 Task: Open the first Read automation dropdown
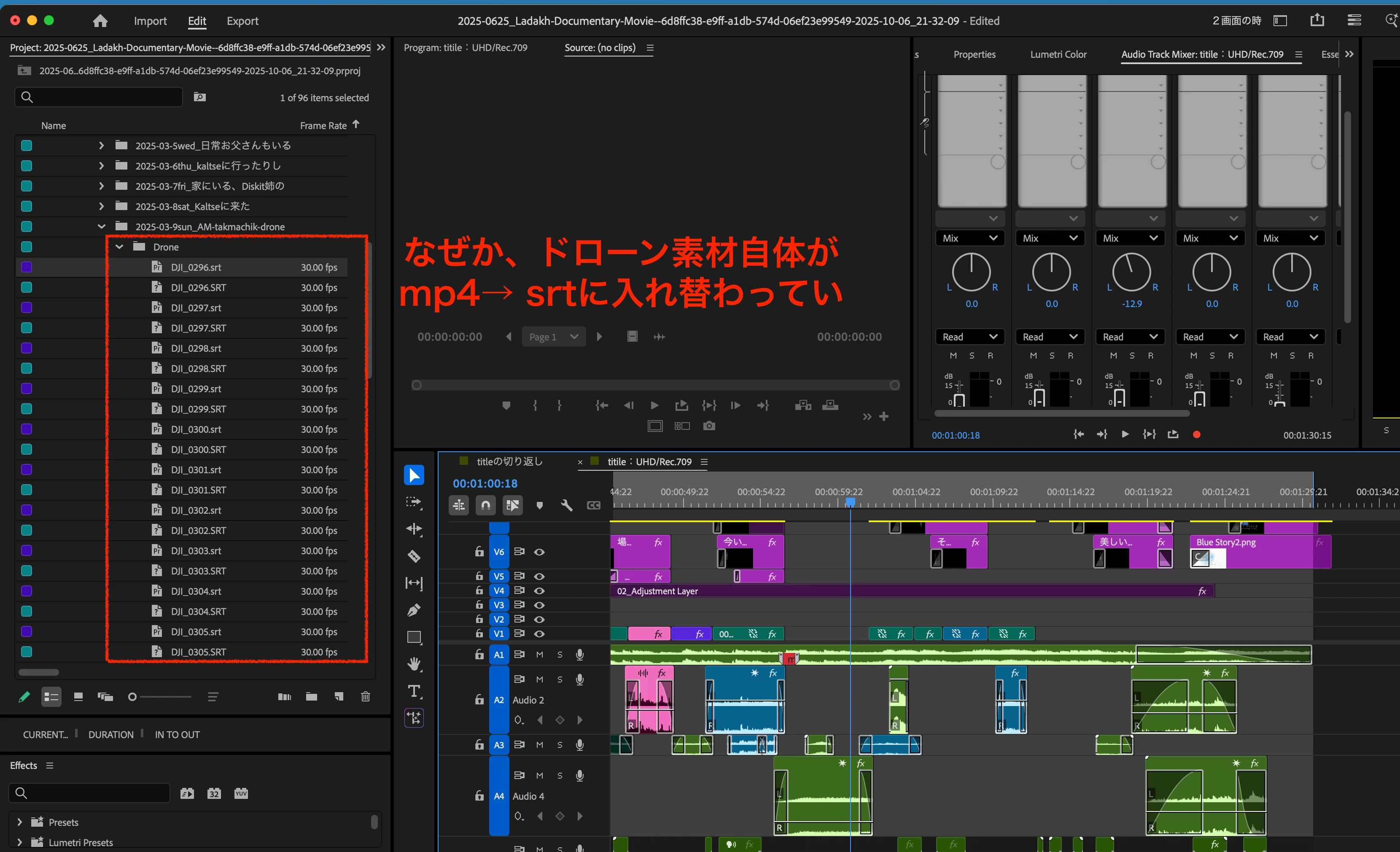click(969, 337)
